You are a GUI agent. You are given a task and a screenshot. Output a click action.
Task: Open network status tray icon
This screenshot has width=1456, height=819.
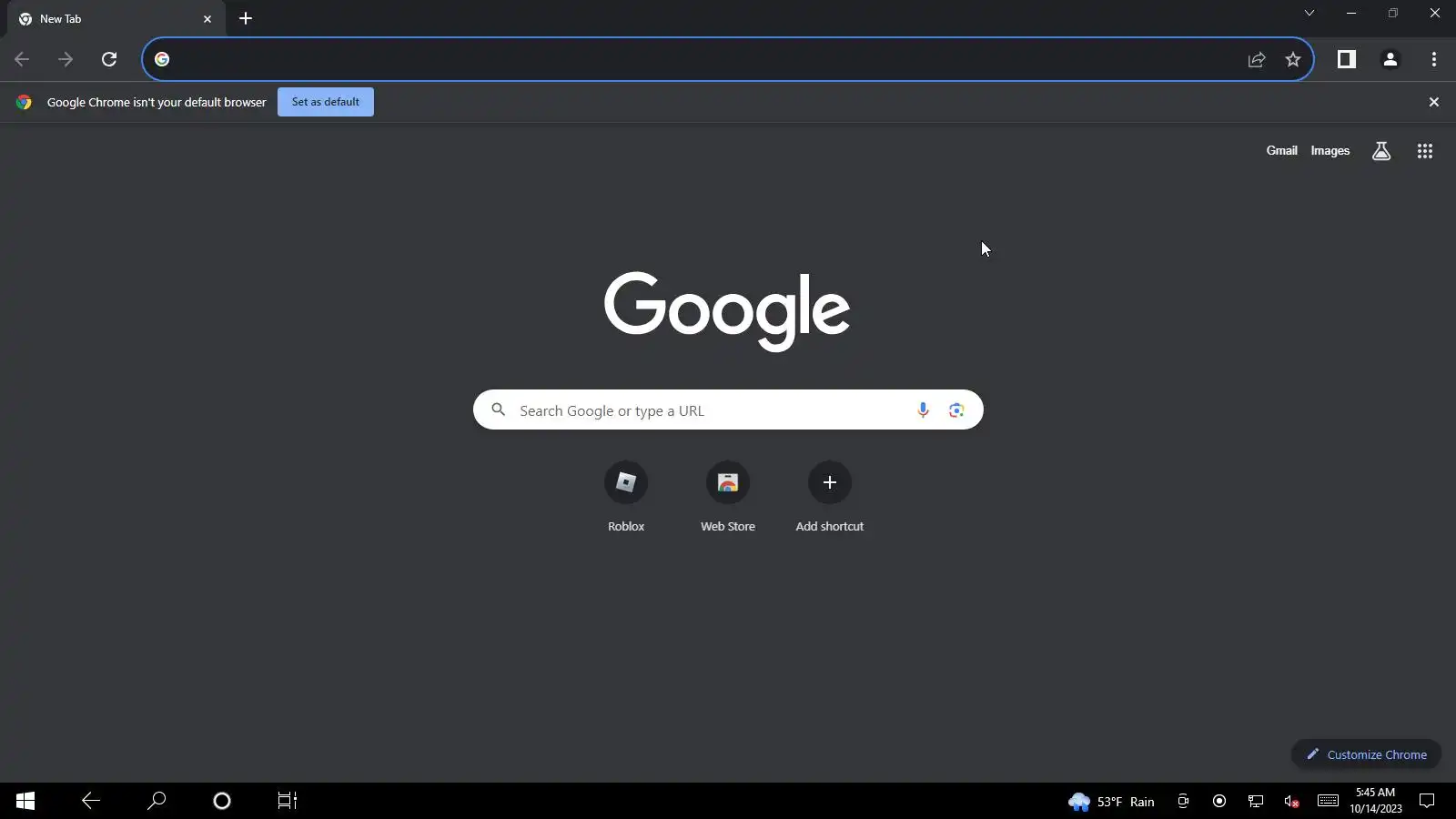click(1256, 801)
